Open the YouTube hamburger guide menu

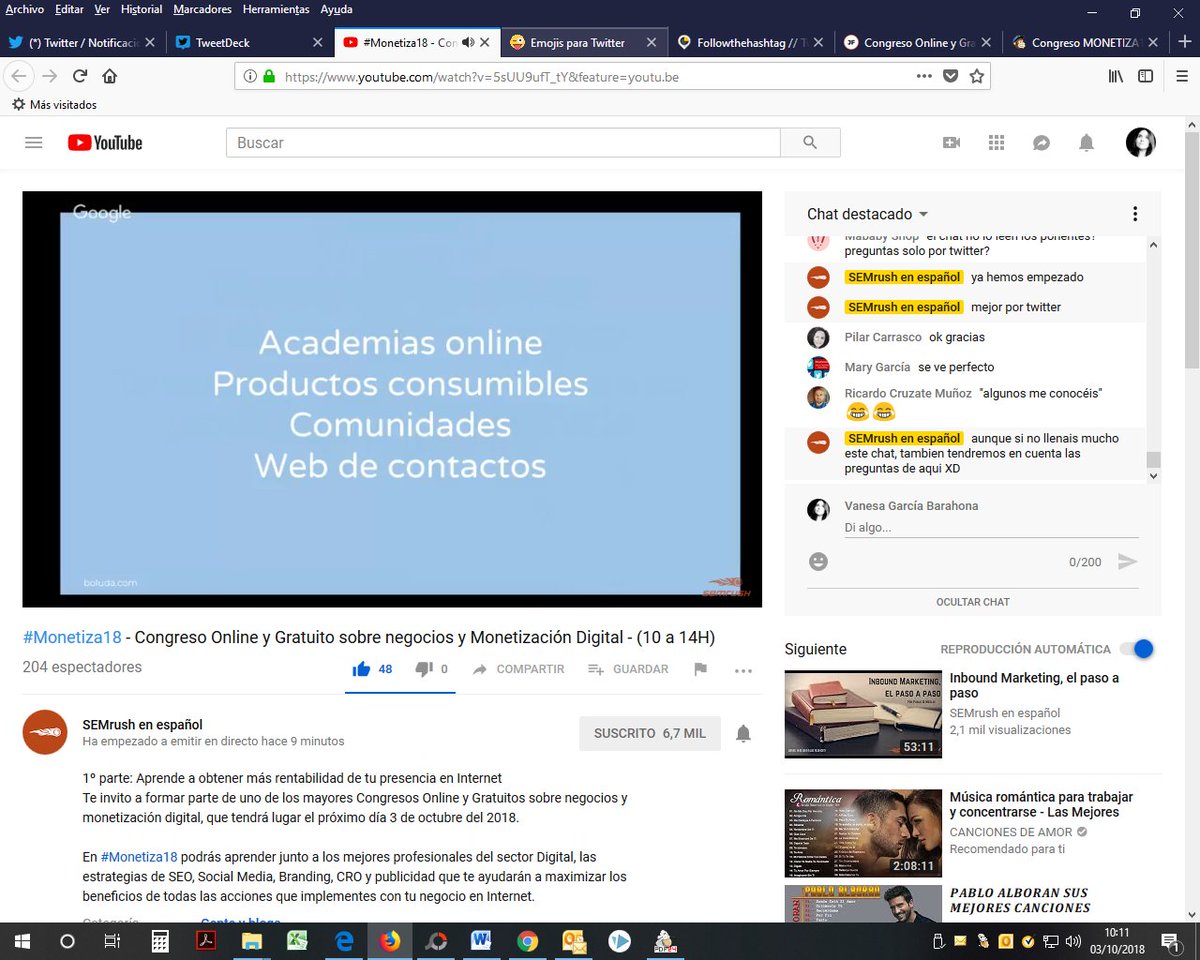pos(34,143)
